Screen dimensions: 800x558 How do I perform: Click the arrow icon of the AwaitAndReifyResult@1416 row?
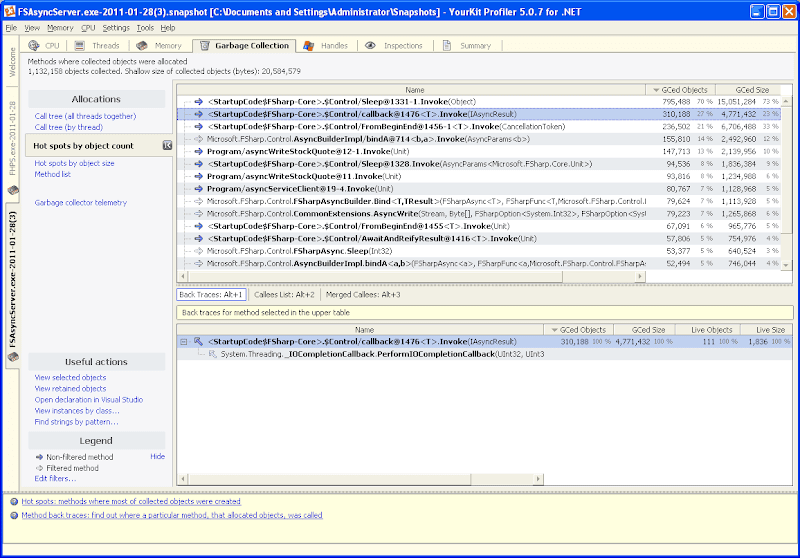click(198, 239)
